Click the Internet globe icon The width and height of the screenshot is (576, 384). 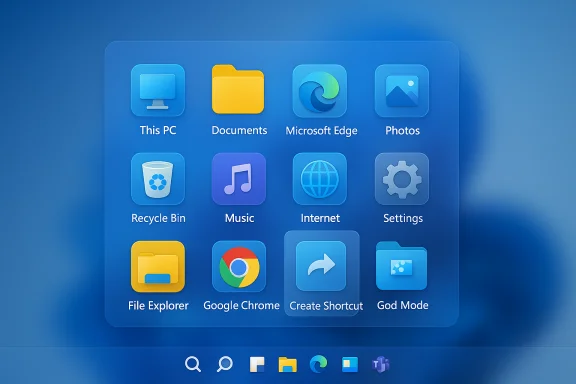tap(320, 179)
